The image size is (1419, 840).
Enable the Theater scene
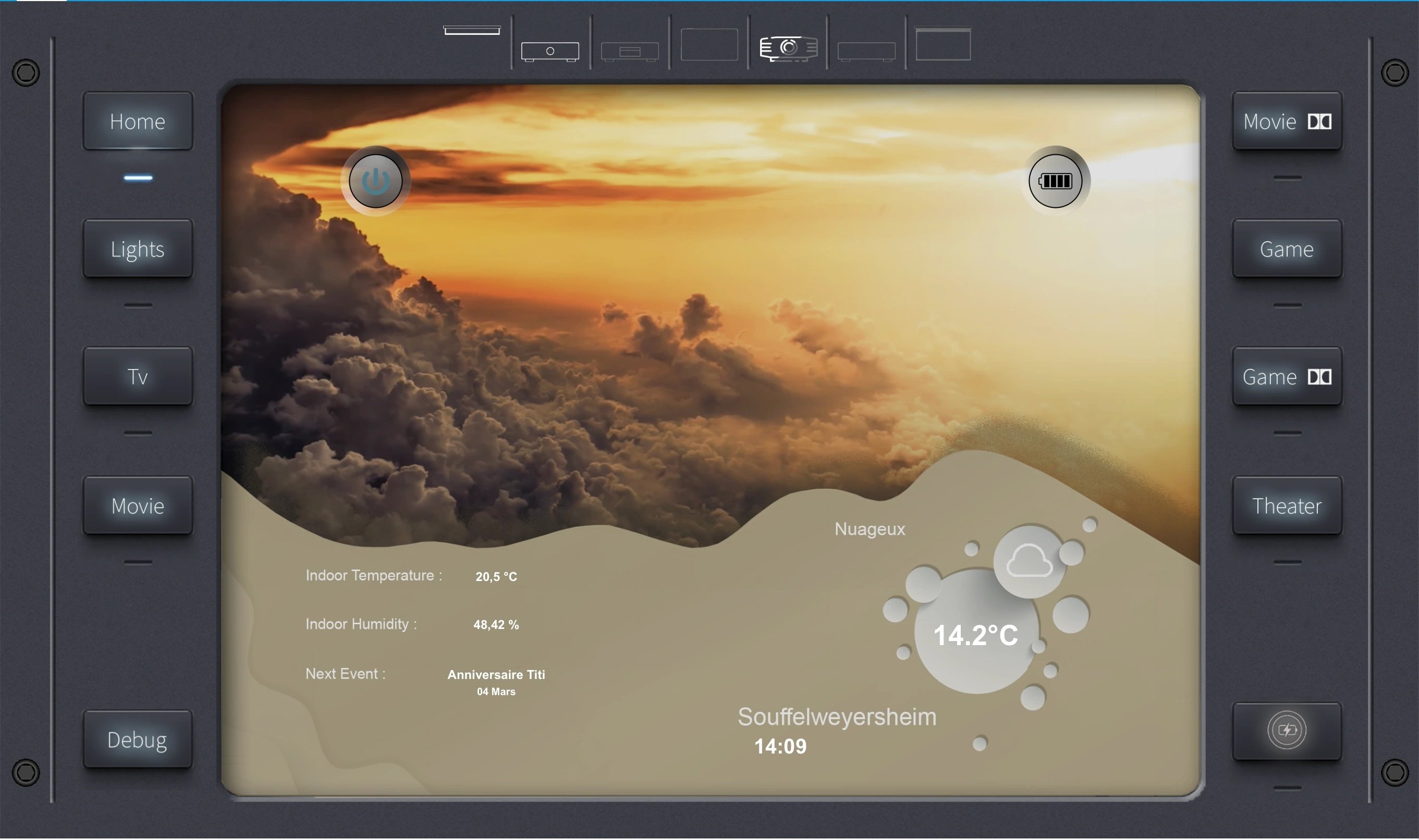(x=1287, y=505)
